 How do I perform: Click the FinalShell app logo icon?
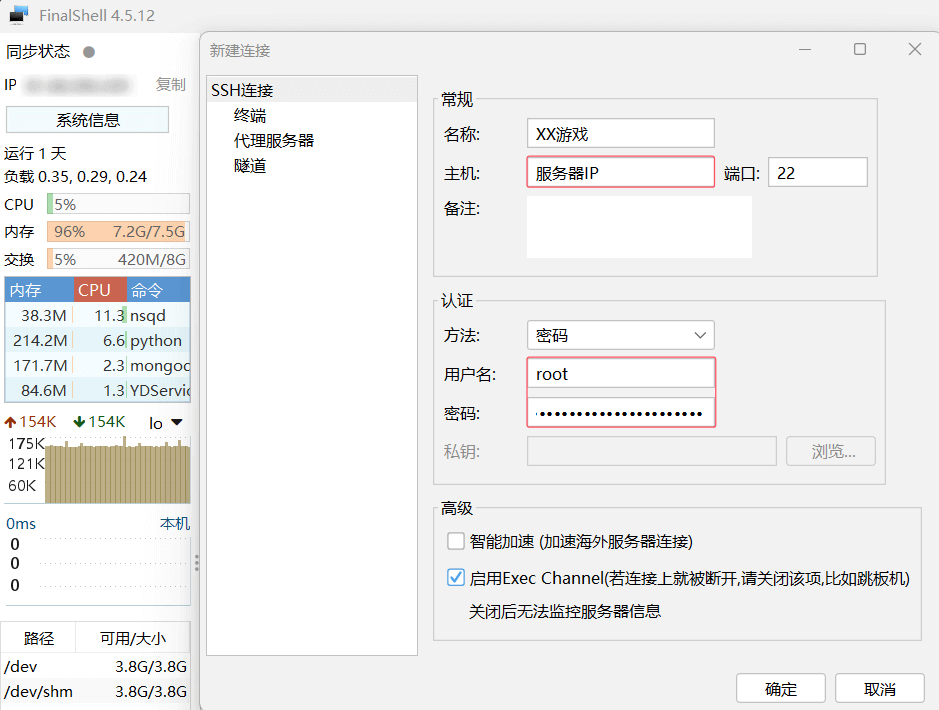(x=18, y=15)
